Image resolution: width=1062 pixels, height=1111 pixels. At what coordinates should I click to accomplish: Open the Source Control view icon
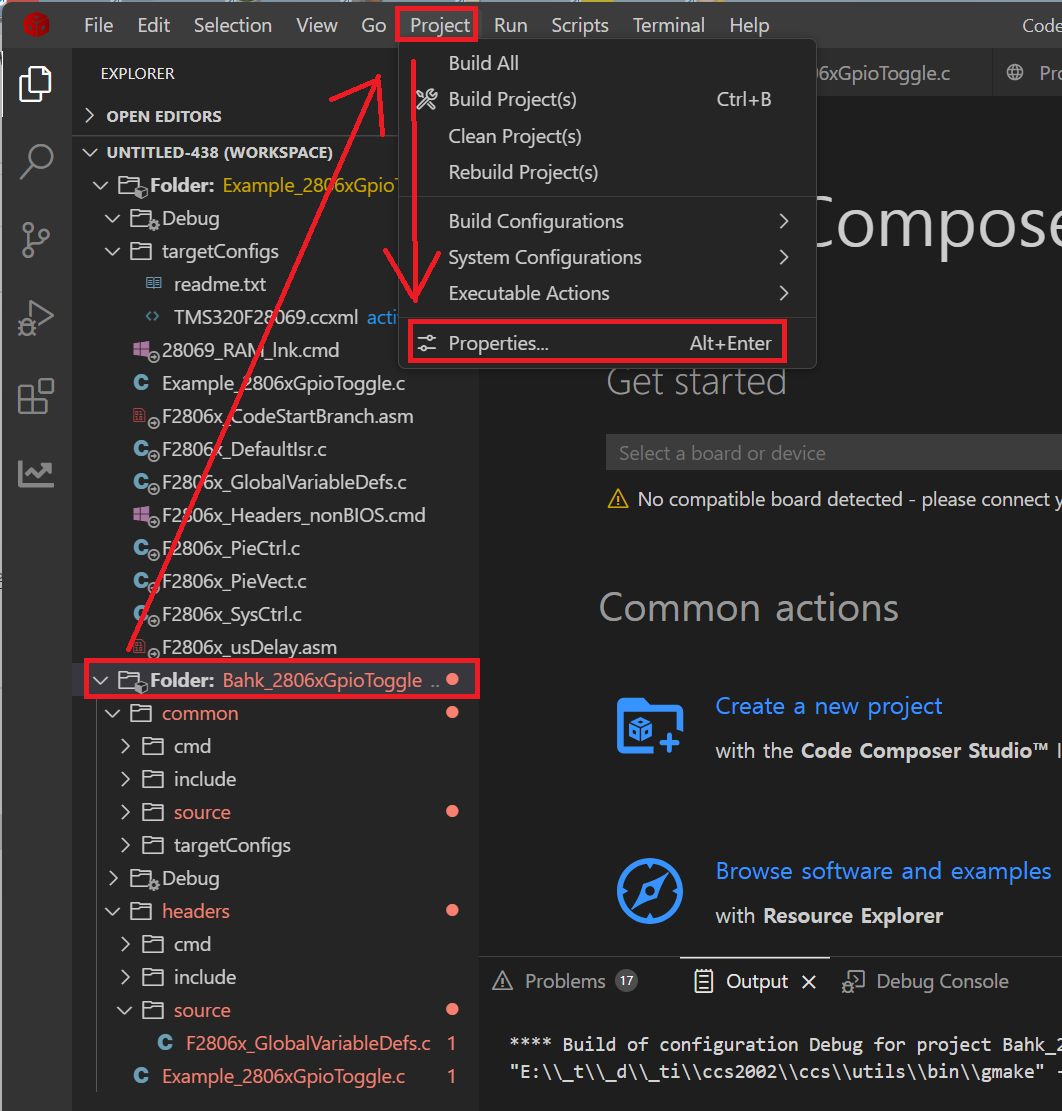[35, 239]
